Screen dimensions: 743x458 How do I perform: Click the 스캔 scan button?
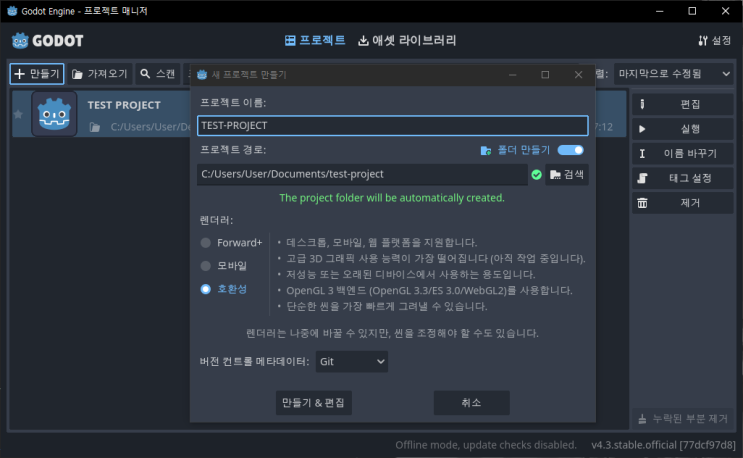point(158,74)
